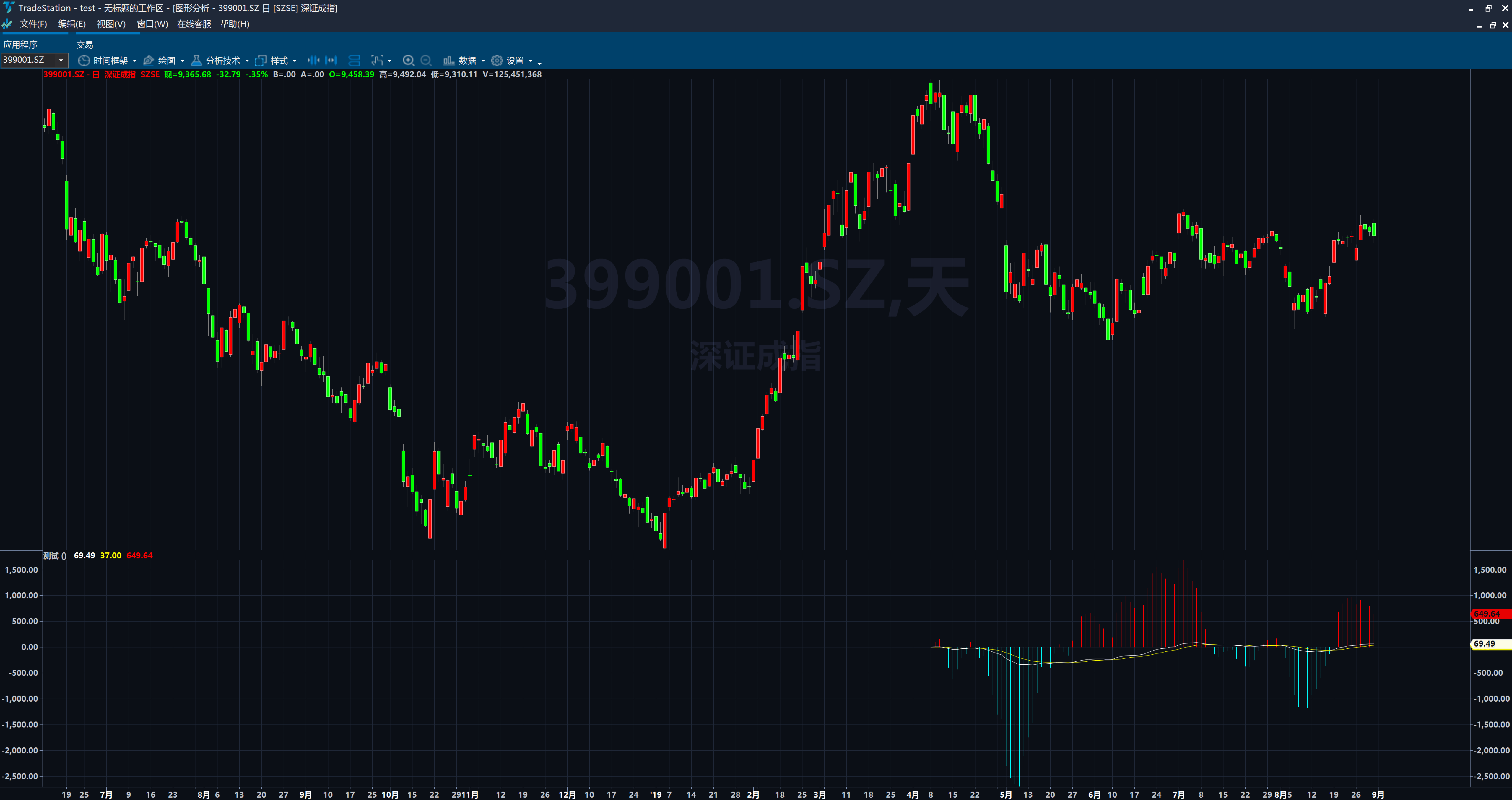Click the TradeStation logo in title bar

pyautogui.click(x=8, y=8)
